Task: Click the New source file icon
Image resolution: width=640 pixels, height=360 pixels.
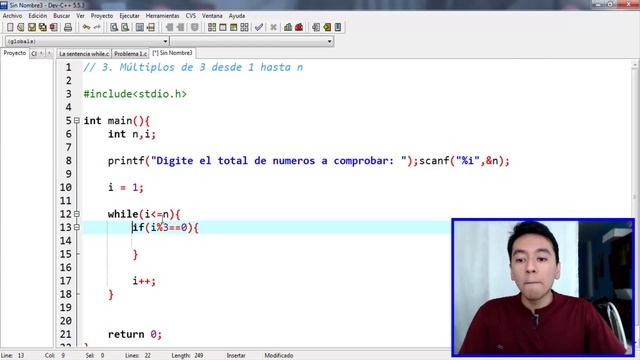Action: 10,27
